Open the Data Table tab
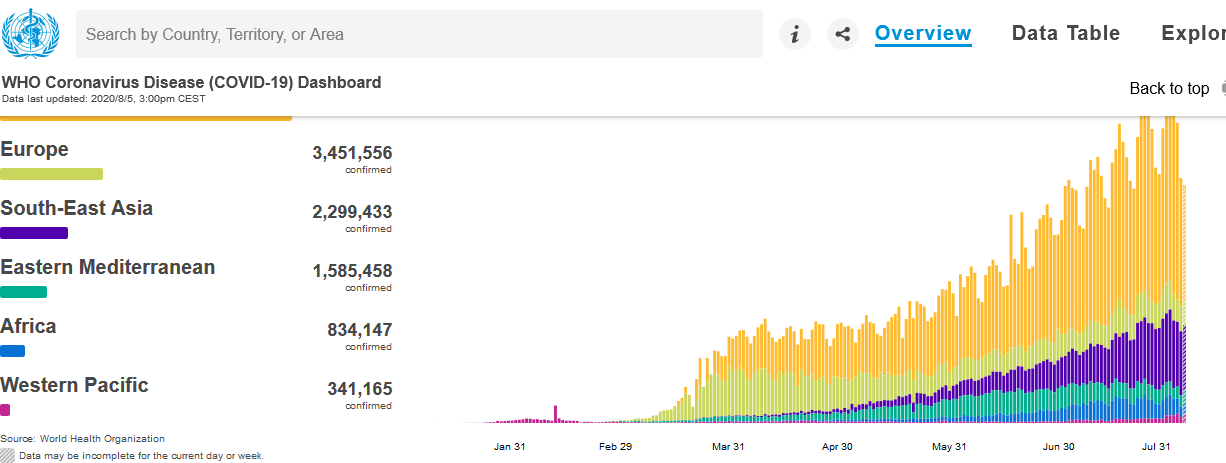1226x463 pixels. pos(1066,33)
